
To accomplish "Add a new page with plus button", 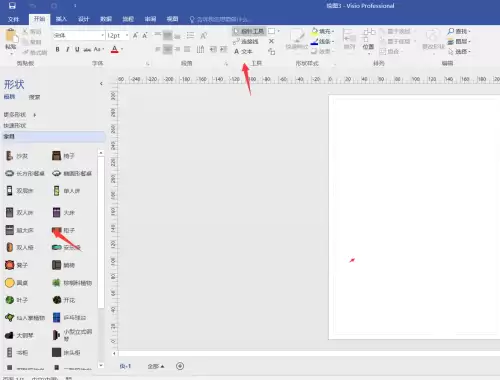I will [x=180, y=366].
